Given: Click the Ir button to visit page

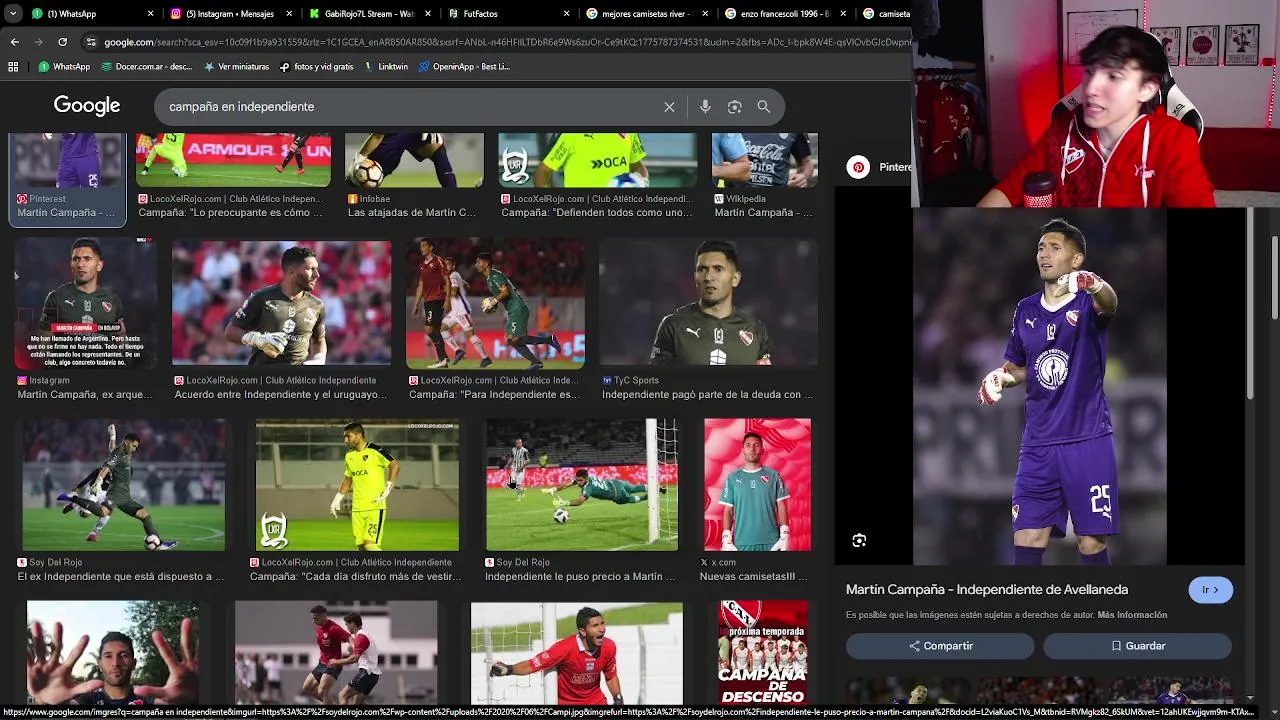Looking at the screenshot, I should click(x=1210, y=590).
